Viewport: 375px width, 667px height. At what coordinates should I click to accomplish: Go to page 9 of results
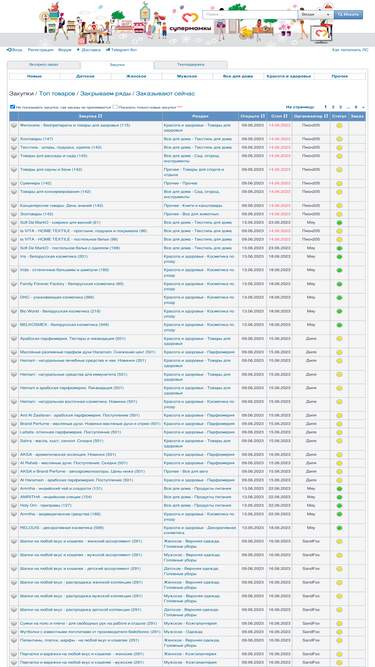click(x=356, y=107)
